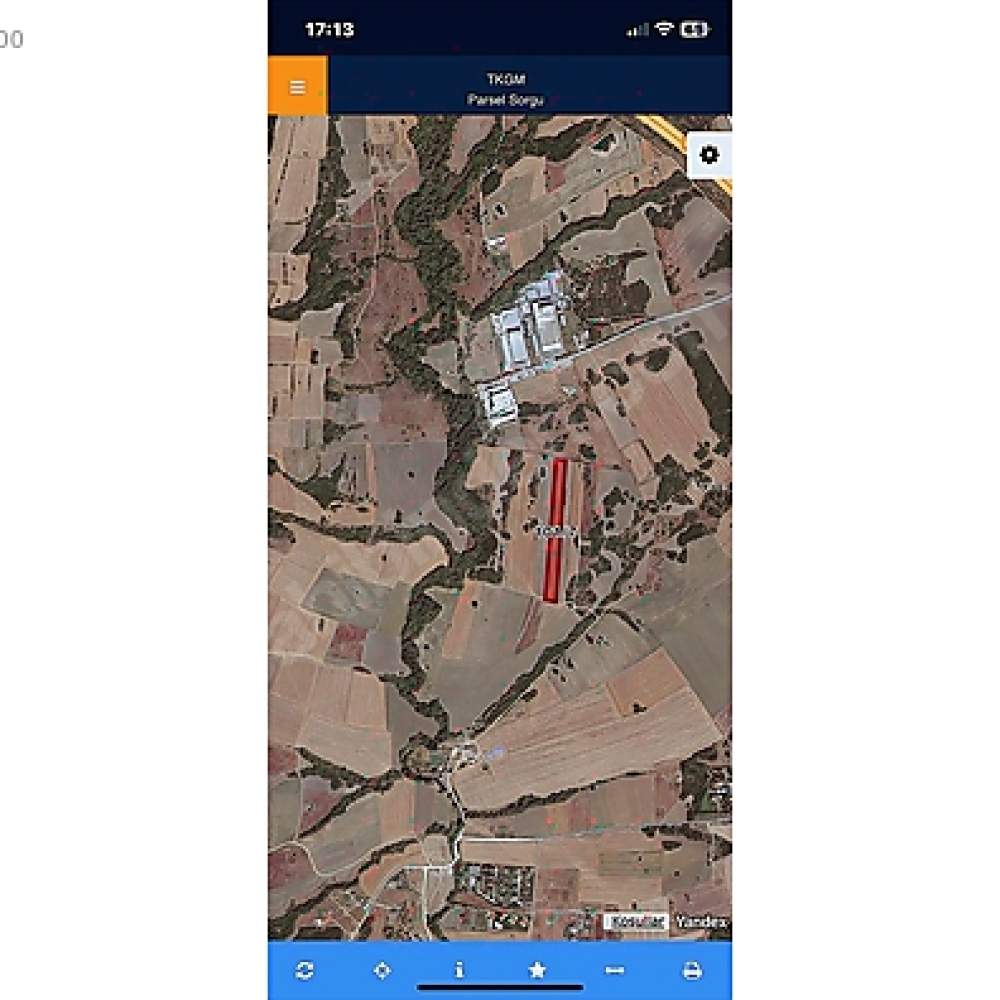The height and width of the screenshot is (1000, 1000).
Task: Tap the home indicator bar
Action: pos(500,988)
